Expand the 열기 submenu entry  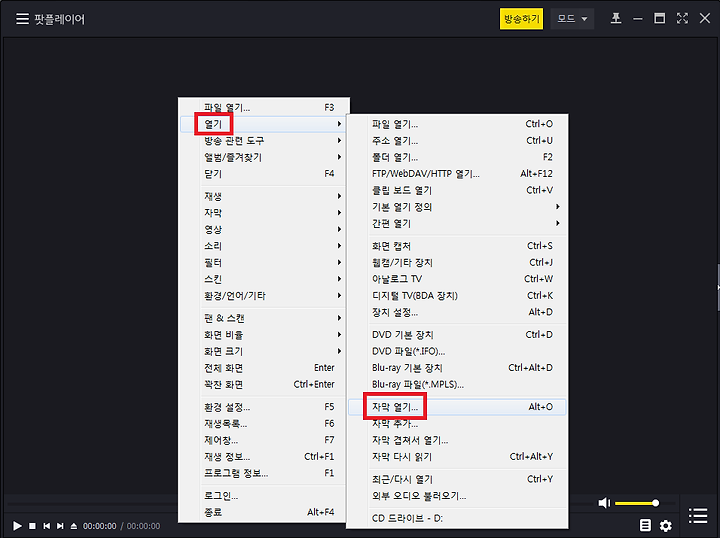coord(264,124)
